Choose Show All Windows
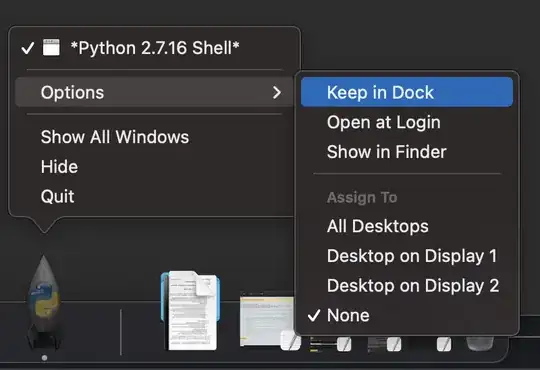Screen dimensions: 540x370 click(154, 137)
